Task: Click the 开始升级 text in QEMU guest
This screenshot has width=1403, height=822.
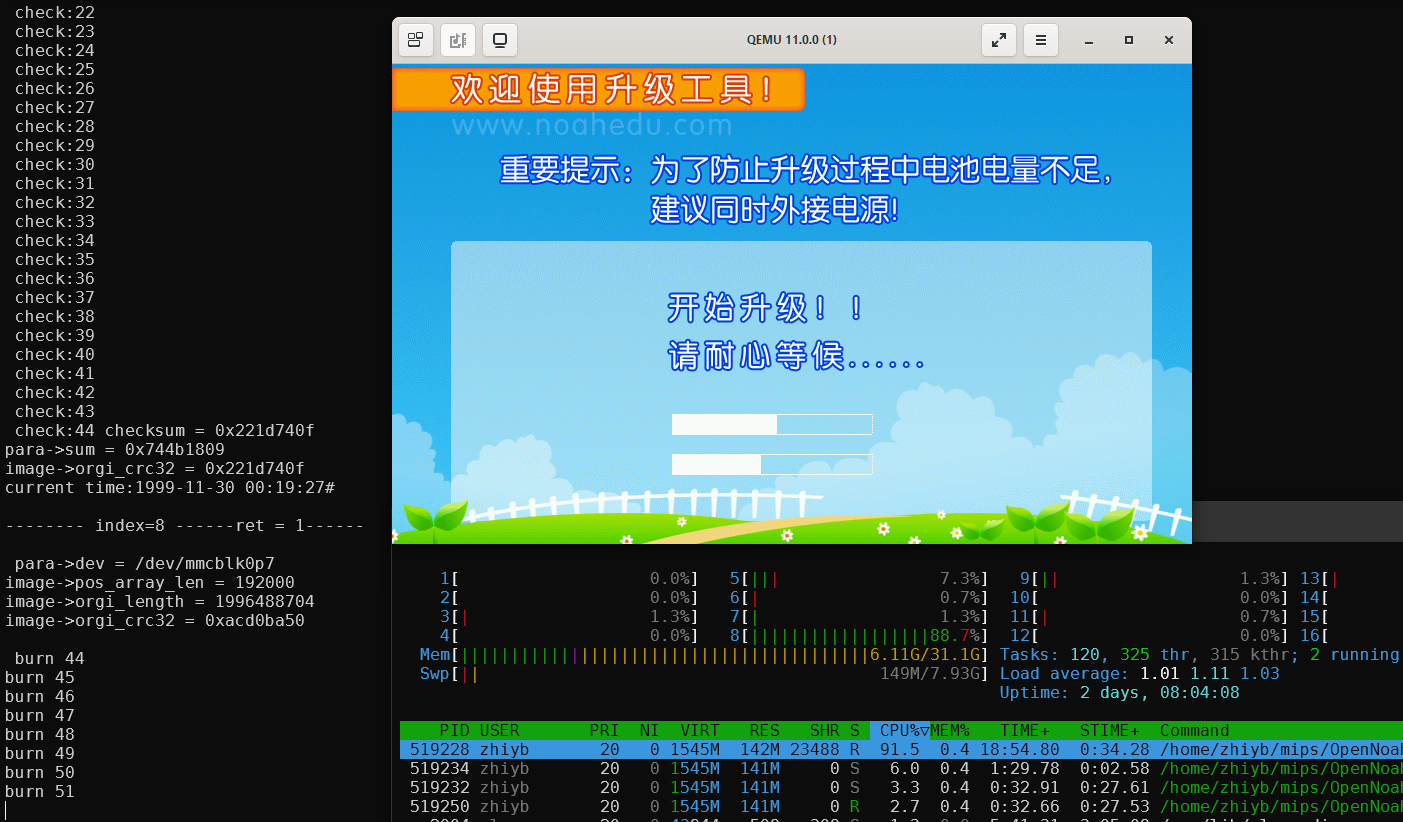Action: [x=764, y=307]
